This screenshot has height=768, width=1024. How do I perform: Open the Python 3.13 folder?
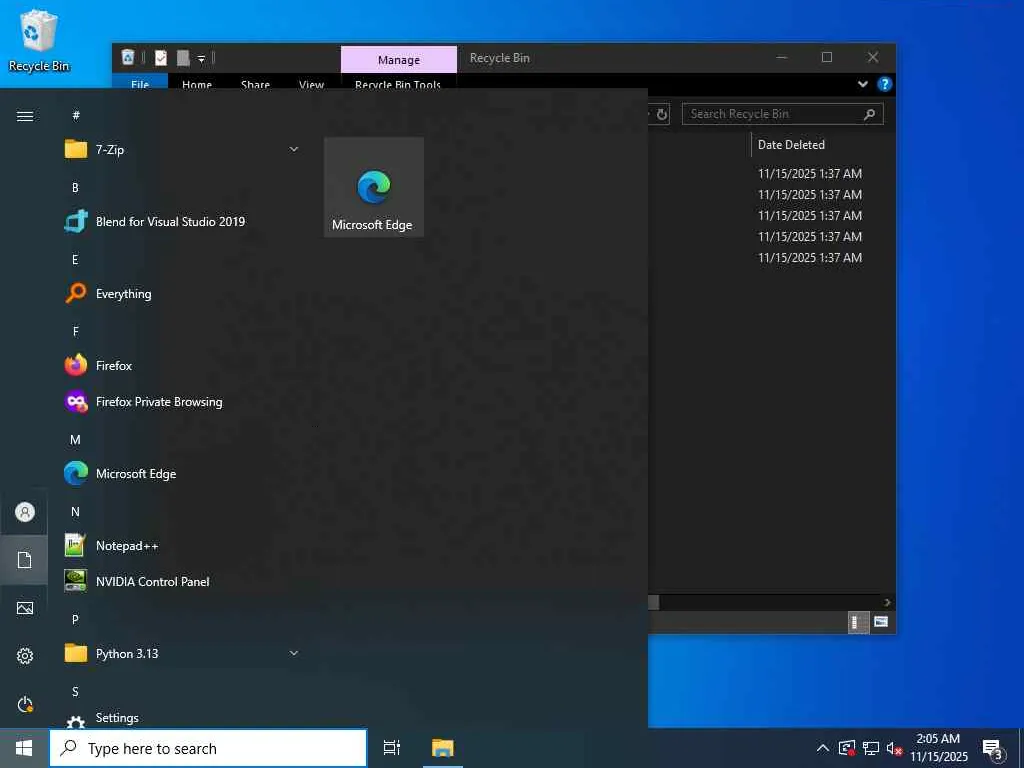click(x=182, y=654)
